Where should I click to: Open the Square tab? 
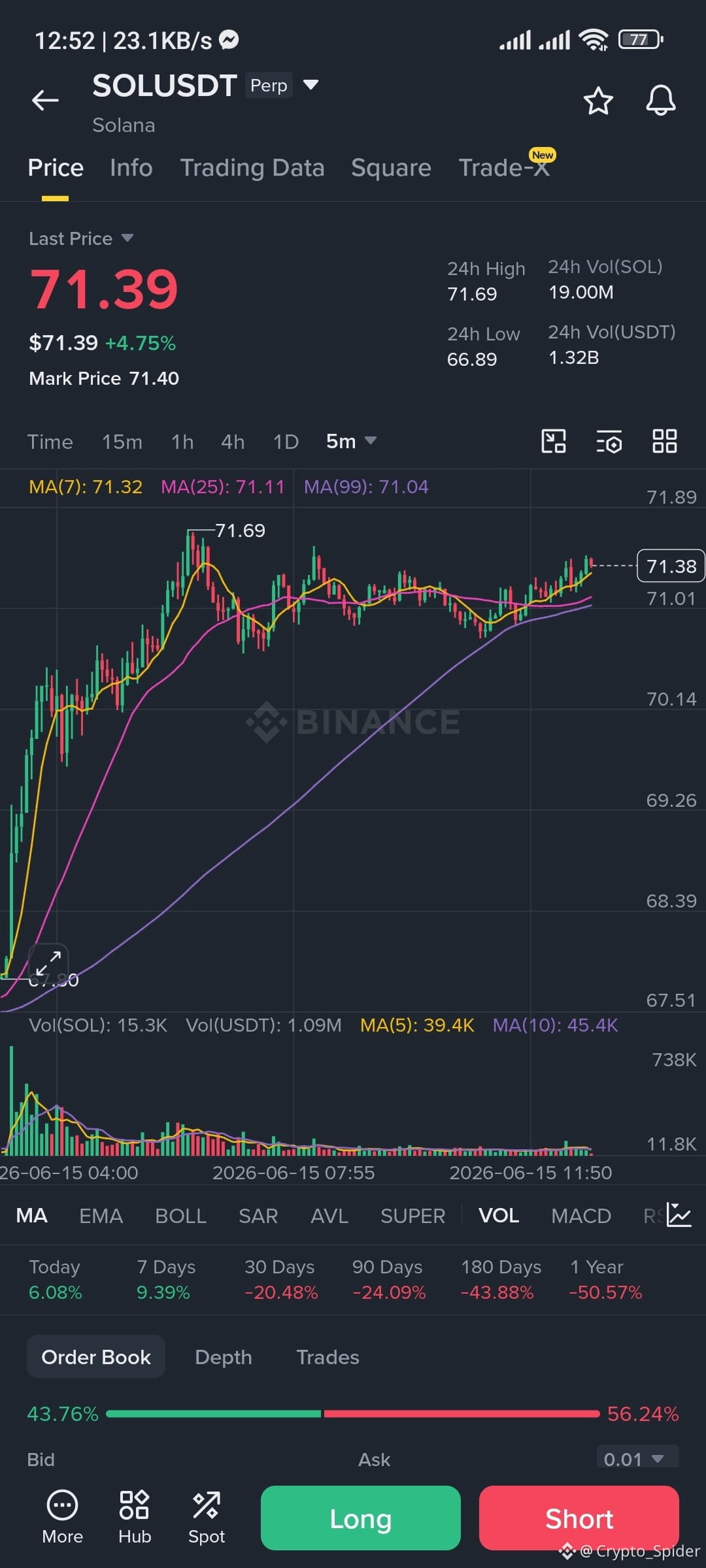pos(391,168)
